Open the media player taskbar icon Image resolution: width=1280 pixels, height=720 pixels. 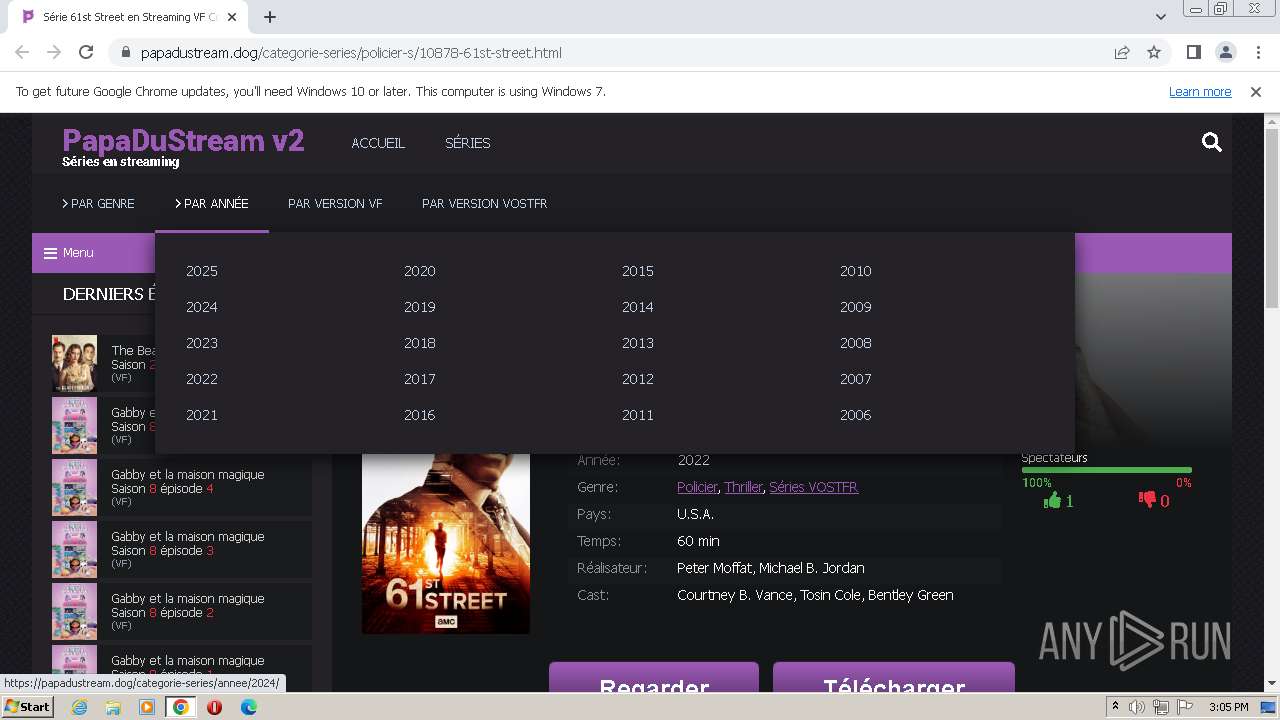147,707
